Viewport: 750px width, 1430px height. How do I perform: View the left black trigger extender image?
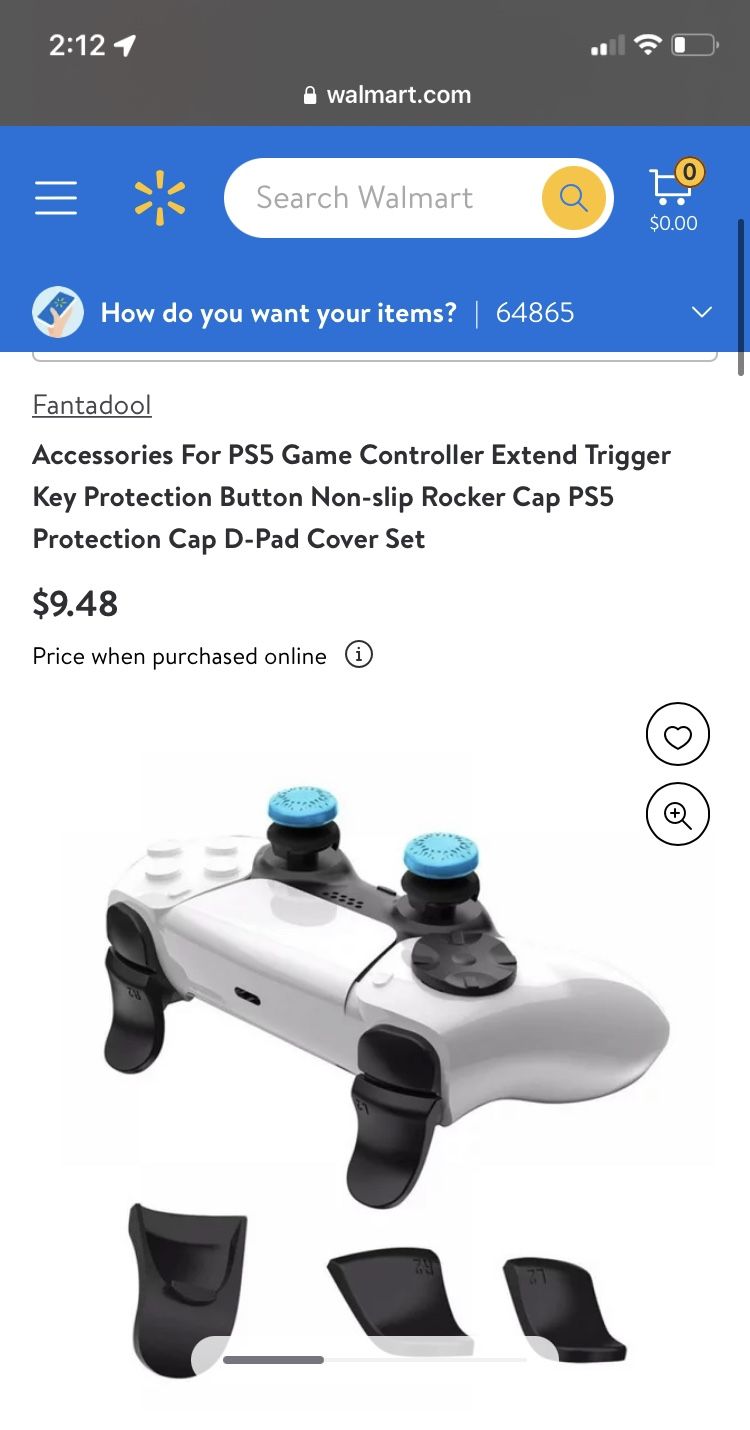tap(187, 1290)
